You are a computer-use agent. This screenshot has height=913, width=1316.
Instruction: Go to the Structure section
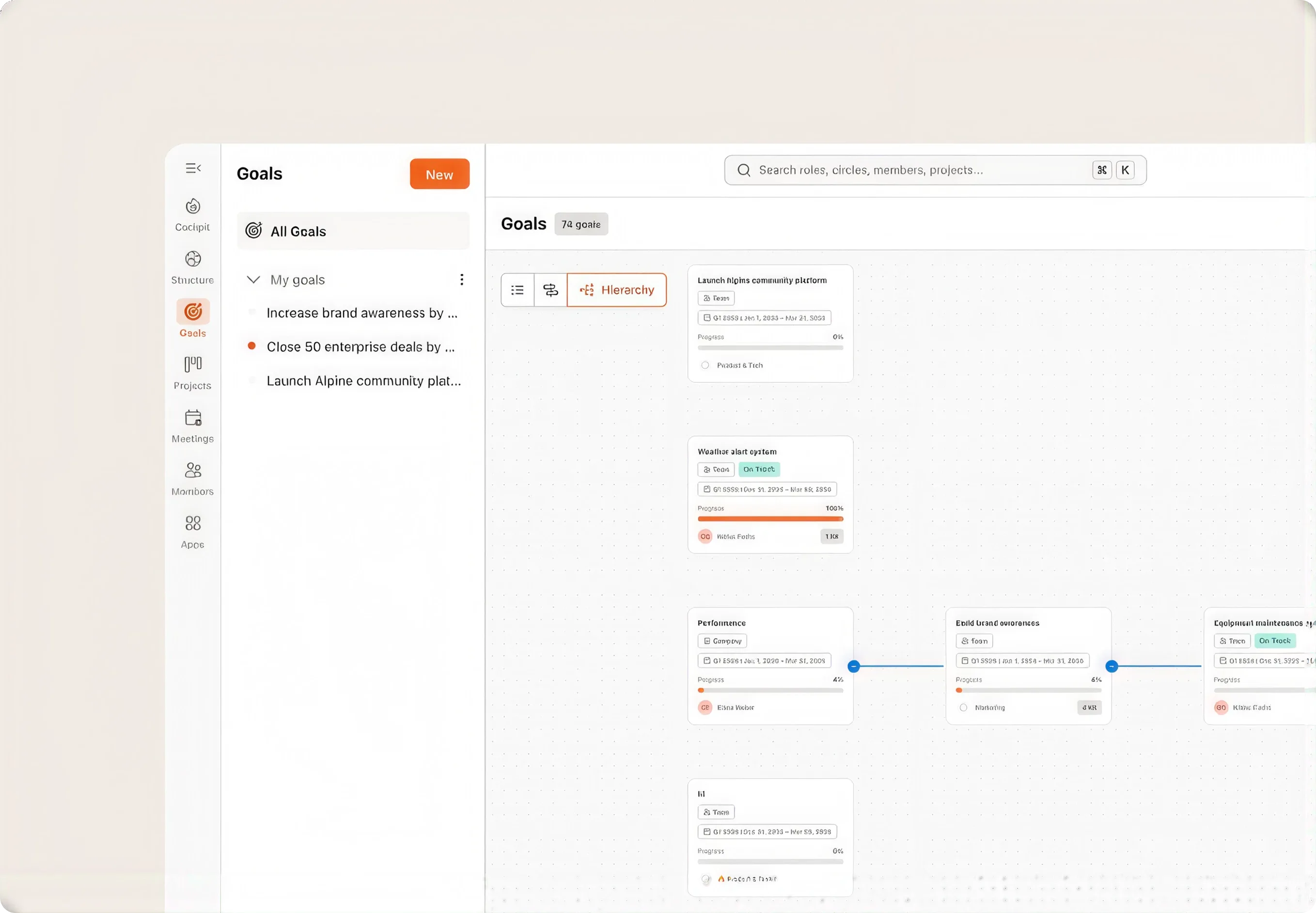click(x=193, y=267)
